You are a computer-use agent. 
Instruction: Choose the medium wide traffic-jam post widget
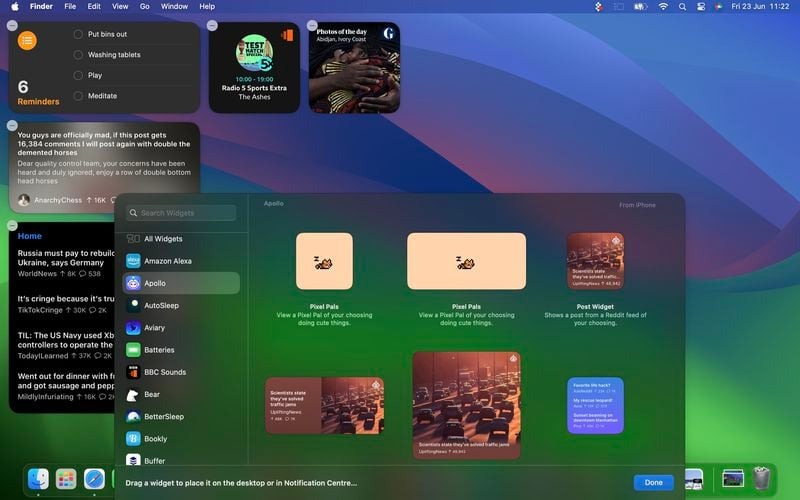[x=324, y=406]
